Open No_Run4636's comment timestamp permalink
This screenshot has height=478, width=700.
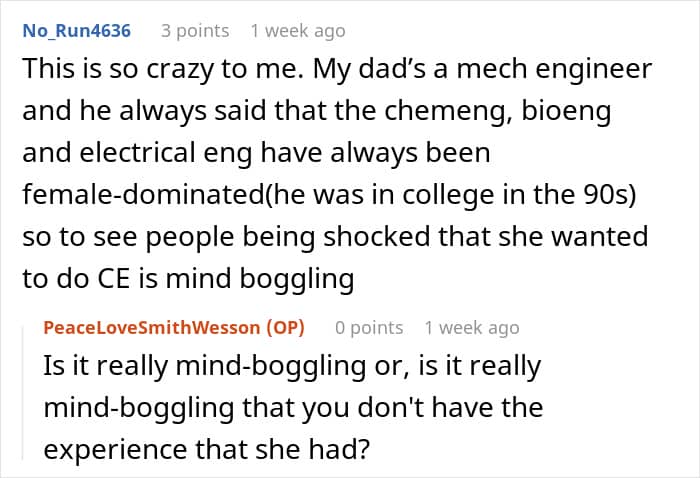298,31
